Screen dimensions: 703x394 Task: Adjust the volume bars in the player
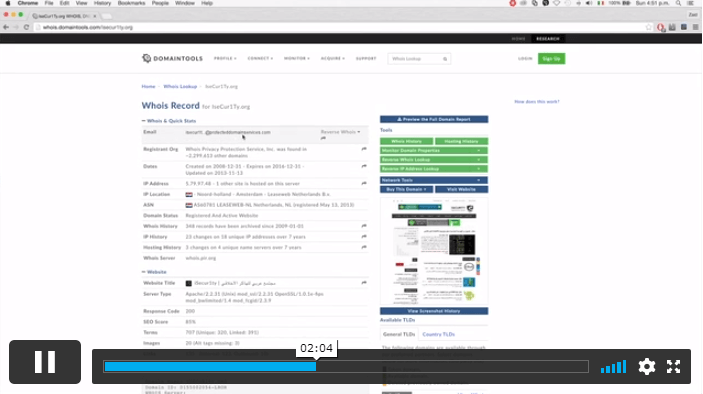coord(613,367)
